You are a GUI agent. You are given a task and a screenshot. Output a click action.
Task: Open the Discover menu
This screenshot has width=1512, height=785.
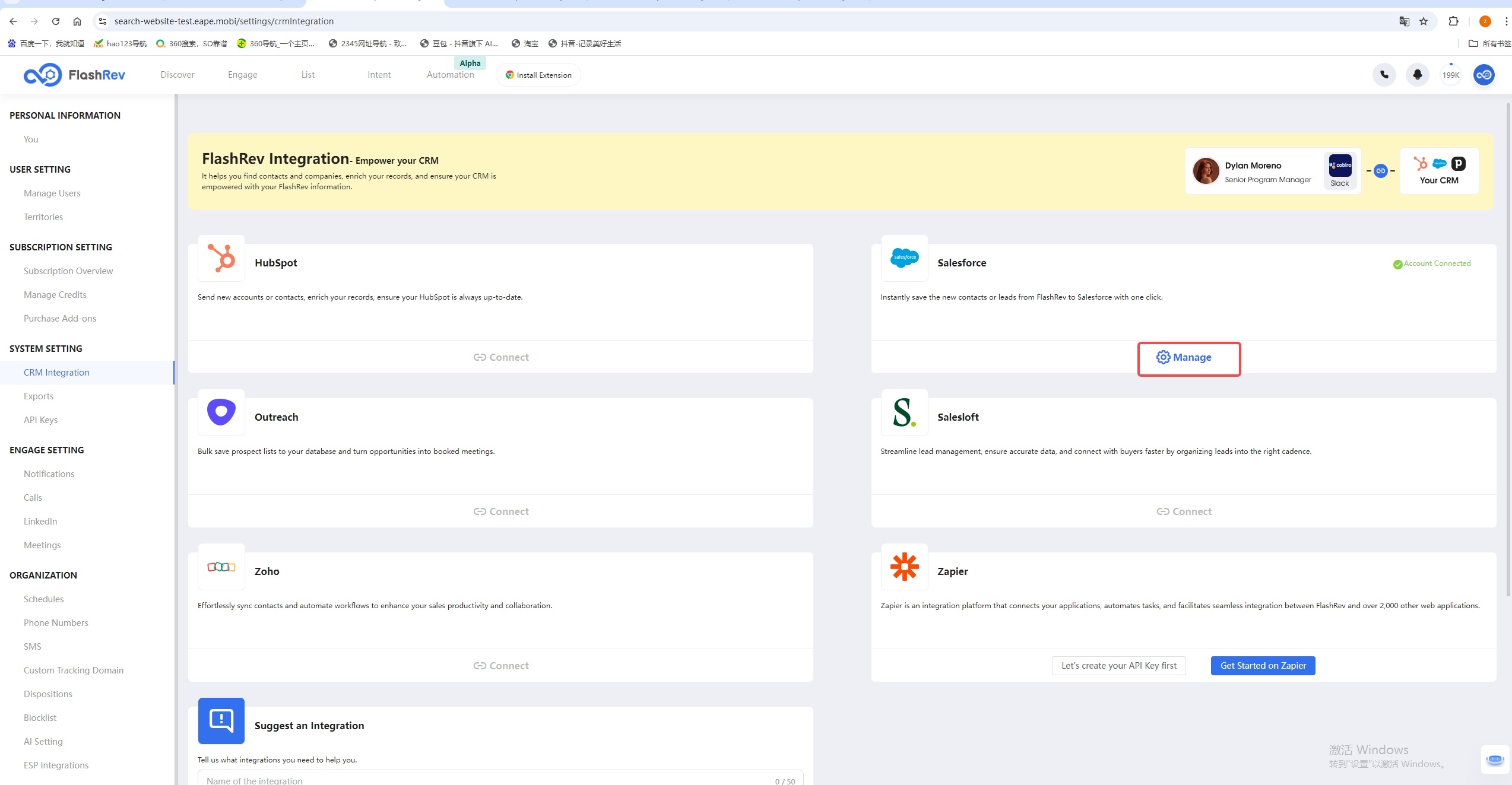click(x=177, y=75)
